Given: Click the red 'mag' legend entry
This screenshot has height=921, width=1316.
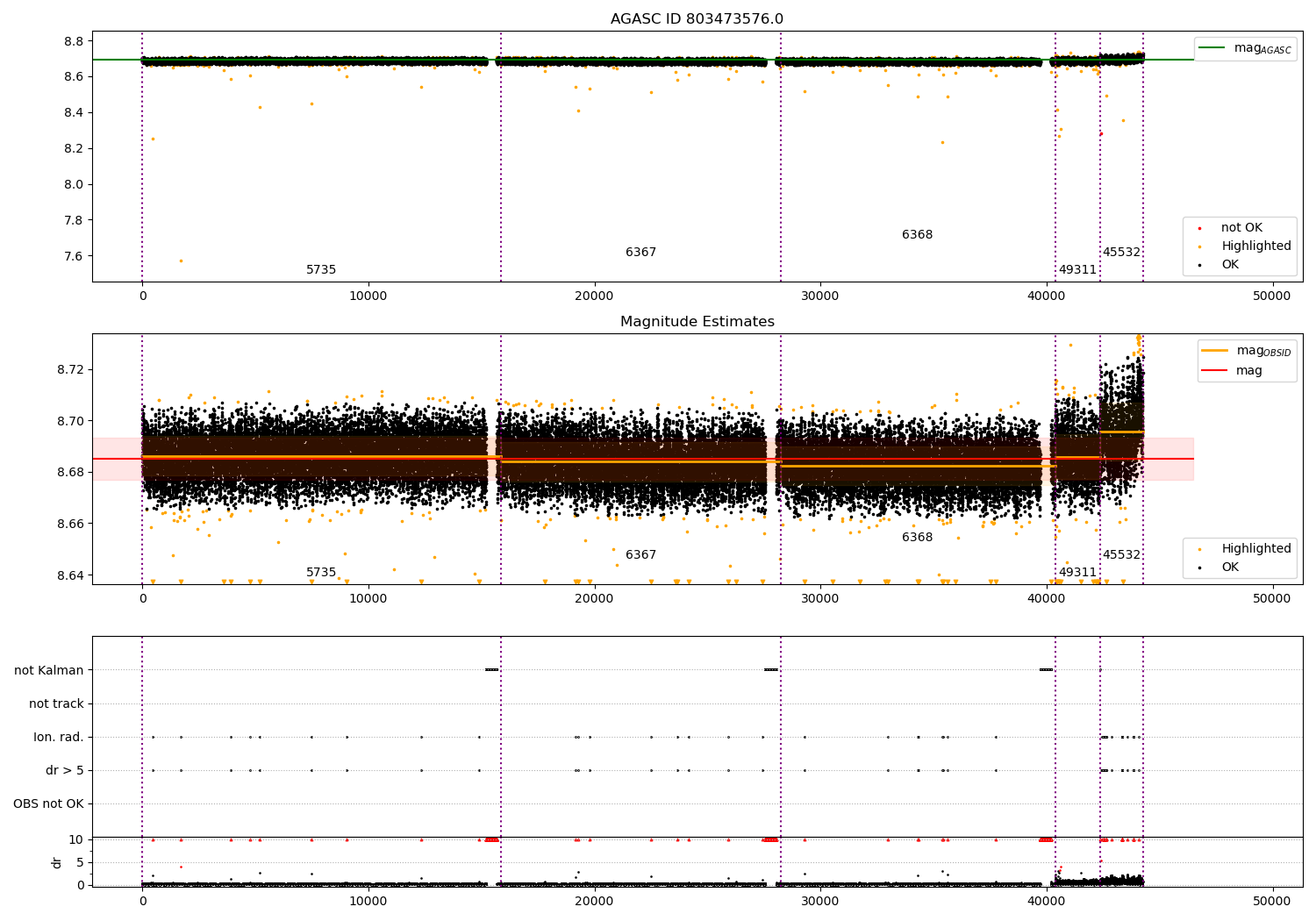Looking at the screenshot, I should pos(1249,371).
